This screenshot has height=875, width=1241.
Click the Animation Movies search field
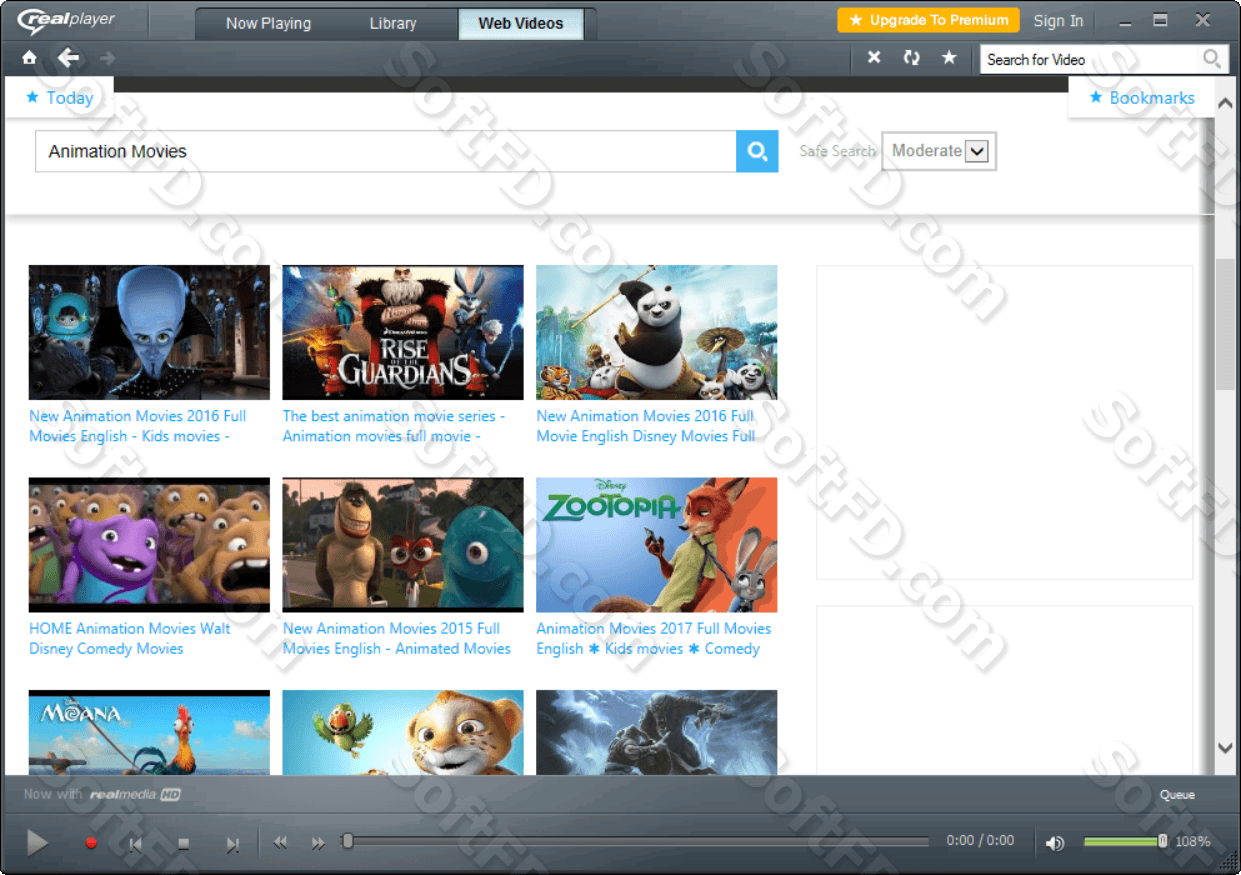coord(386,151)
